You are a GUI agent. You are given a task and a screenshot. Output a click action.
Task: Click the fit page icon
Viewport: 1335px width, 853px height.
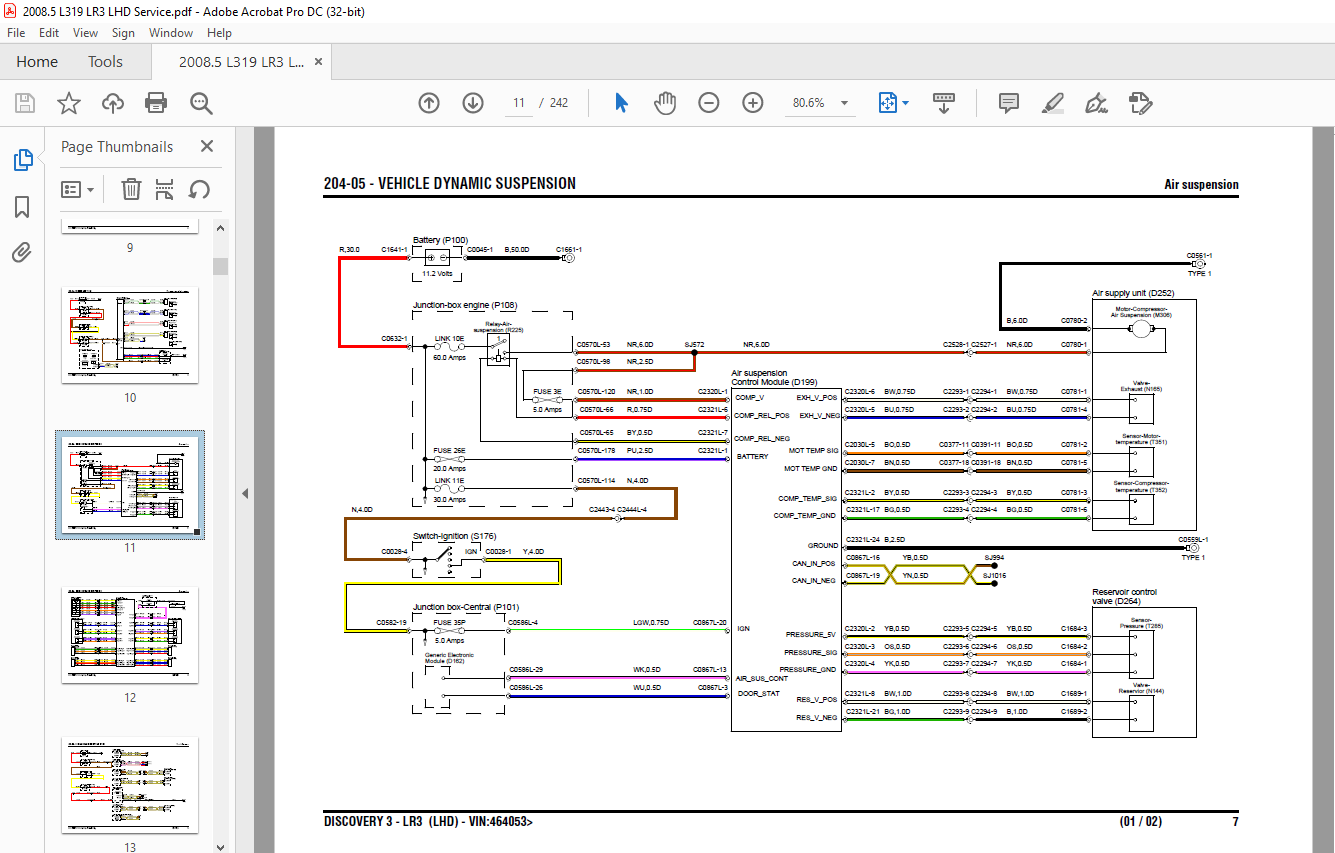point(886,103)
